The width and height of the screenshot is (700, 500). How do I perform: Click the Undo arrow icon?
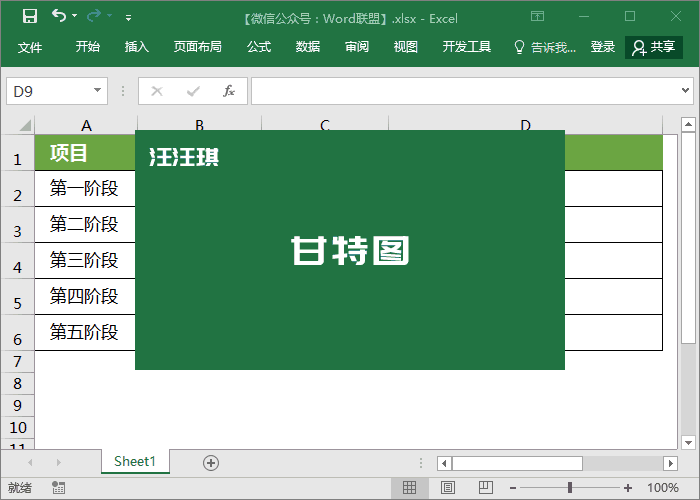point(59,16)
